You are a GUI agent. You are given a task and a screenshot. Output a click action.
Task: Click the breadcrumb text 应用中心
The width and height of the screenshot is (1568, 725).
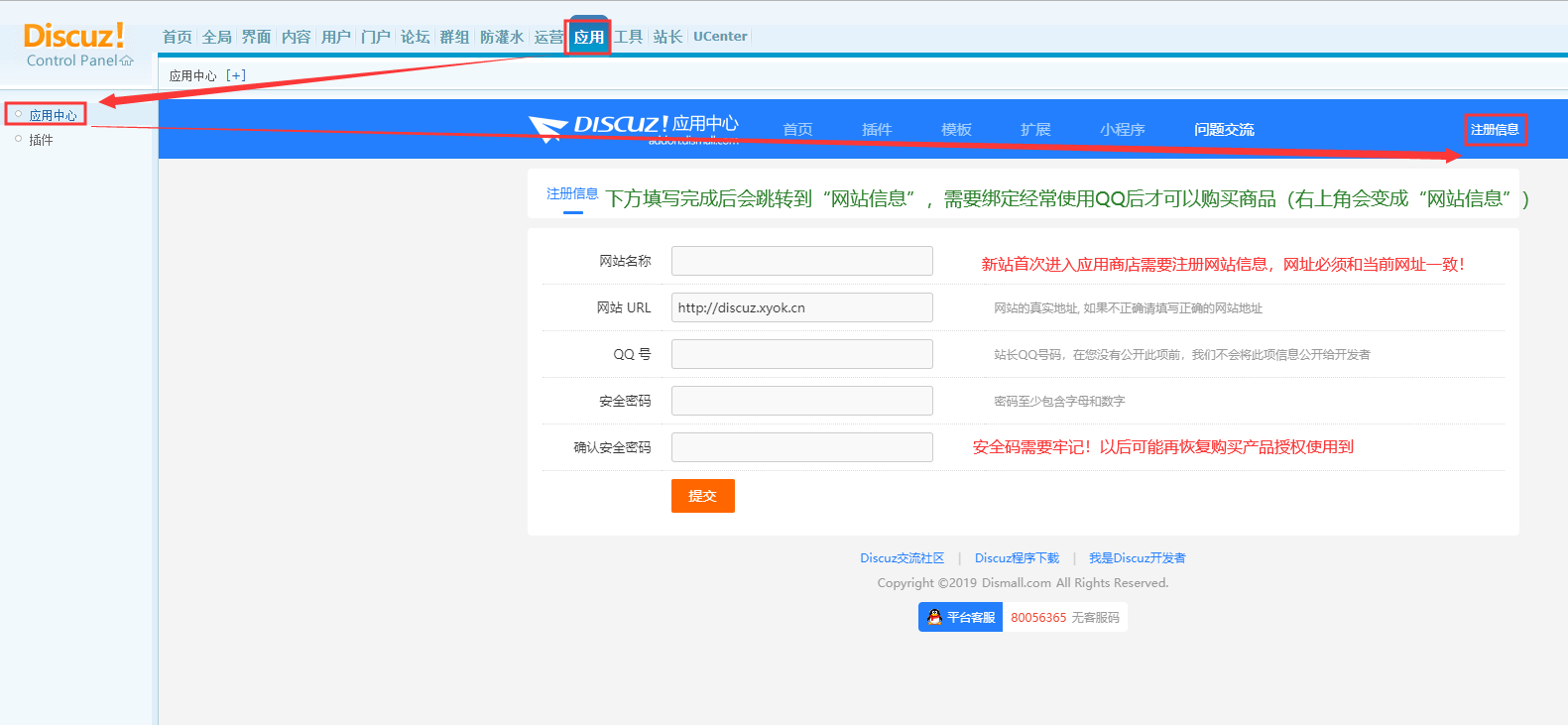pos(193,75)
